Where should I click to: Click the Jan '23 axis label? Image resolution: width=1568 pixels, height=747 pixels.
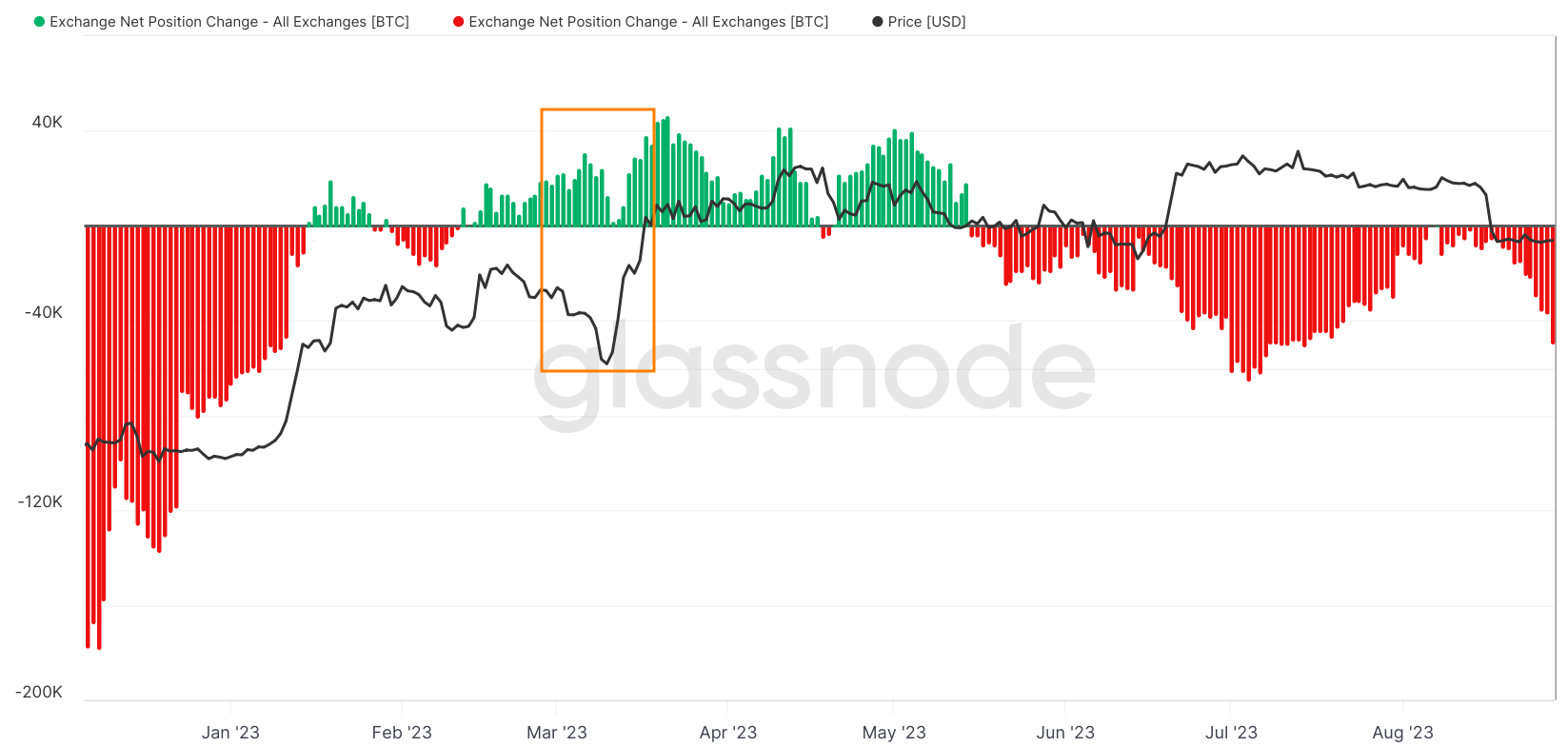pyautogui.click(x=230, y=732)
